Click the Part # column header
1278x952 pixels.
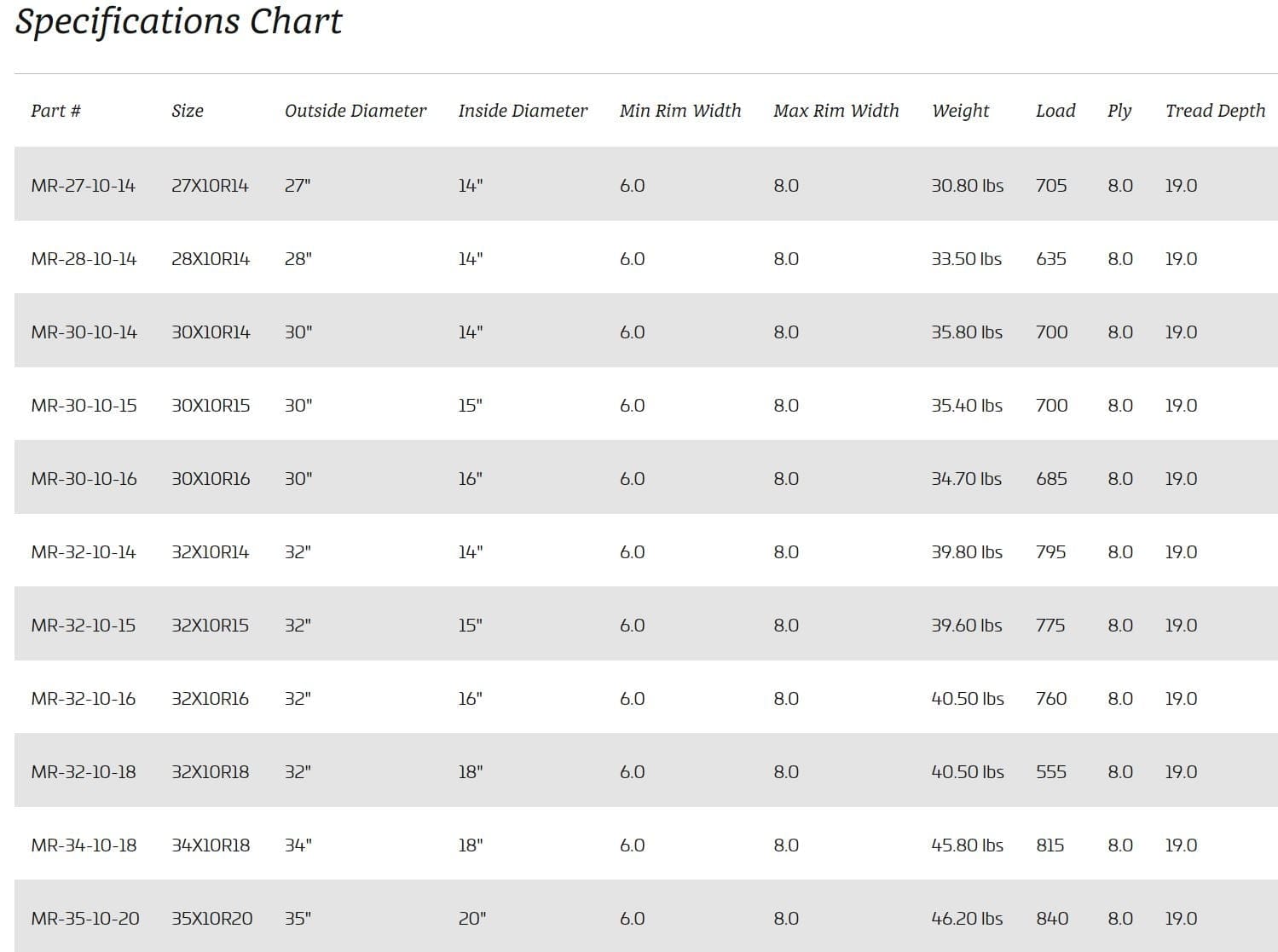coord(56,111)
